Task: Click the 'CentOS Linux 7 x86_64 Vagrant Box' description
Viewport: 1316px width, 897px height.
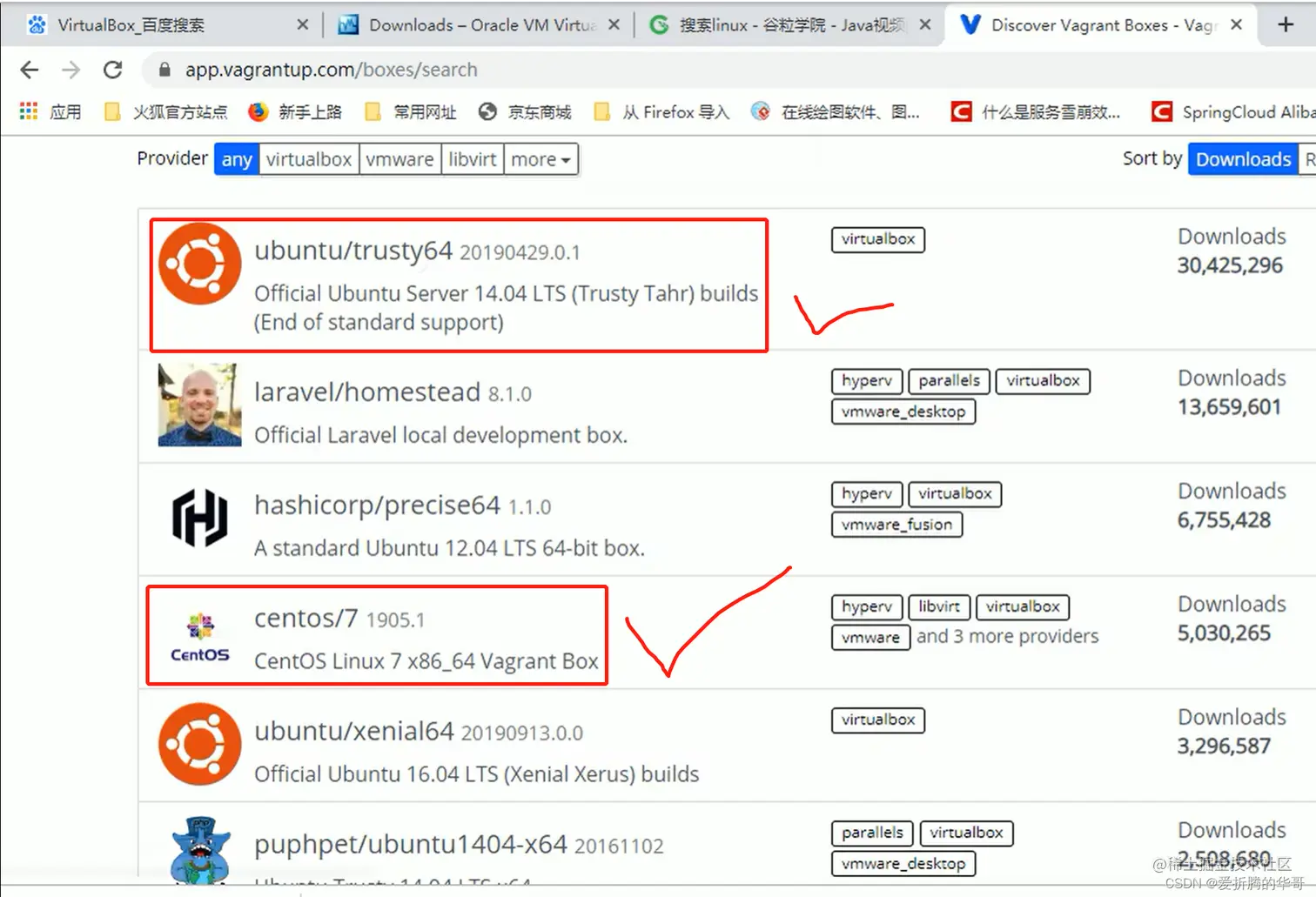Action: click(x=426, y=662)
